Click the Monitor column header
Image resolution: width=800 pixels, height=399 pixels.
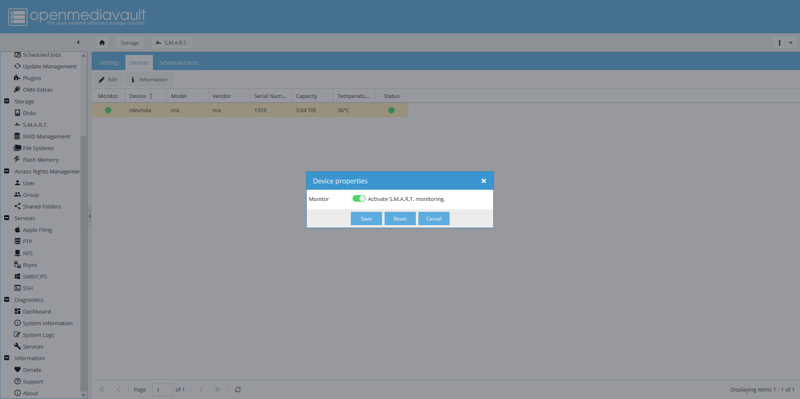tap(108, 96)
